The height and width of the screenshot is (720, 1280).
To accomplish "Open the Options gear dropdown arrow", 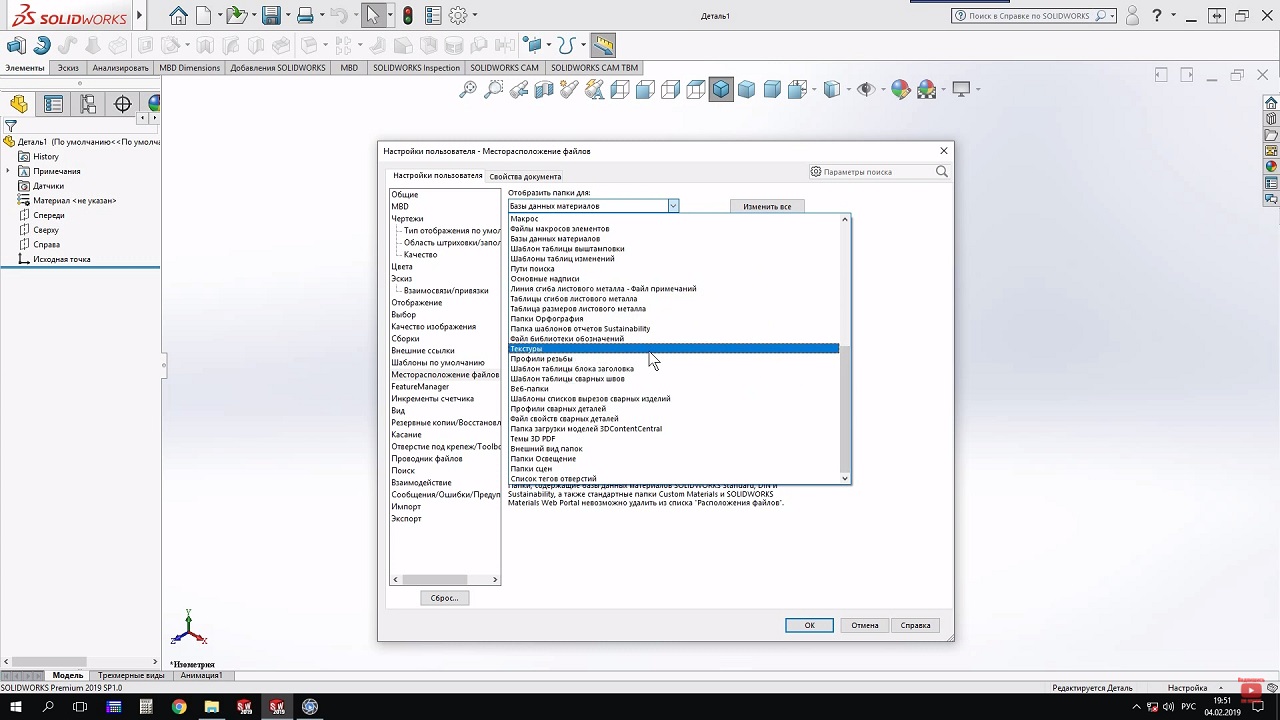I will point(474,15).
